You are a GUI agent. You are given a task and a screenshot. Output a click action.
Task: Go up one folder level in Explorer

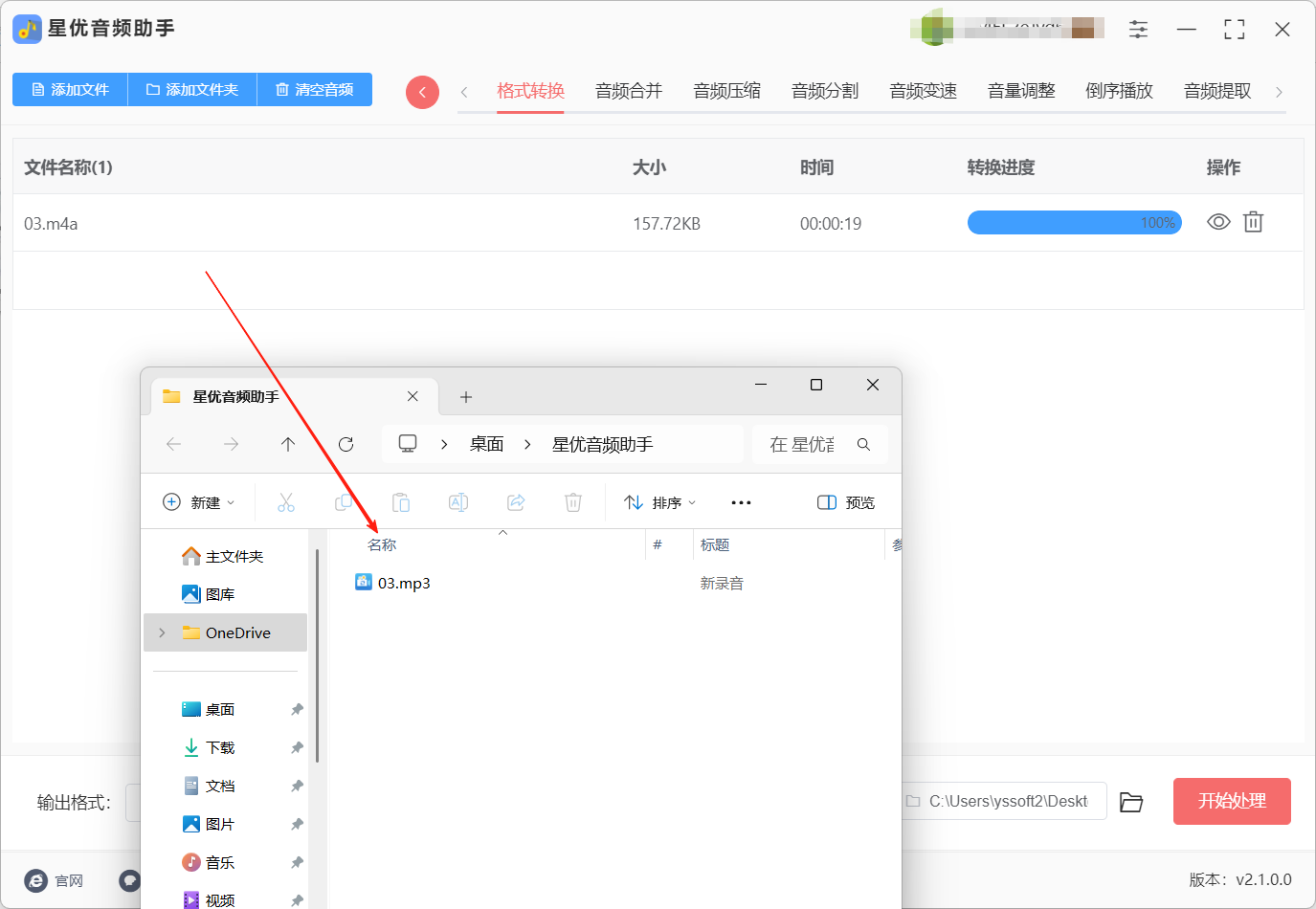288,444
